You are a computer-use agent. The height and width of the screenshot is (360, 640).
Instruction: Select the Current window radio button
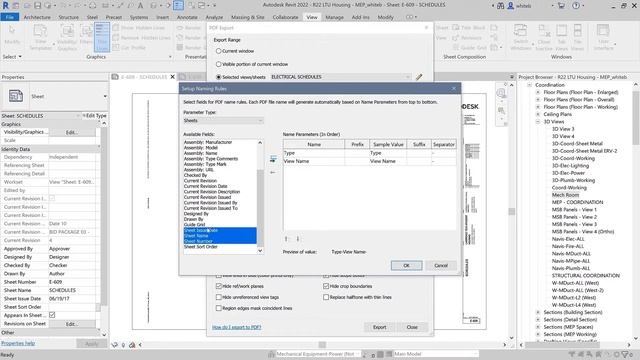(218, 51)
